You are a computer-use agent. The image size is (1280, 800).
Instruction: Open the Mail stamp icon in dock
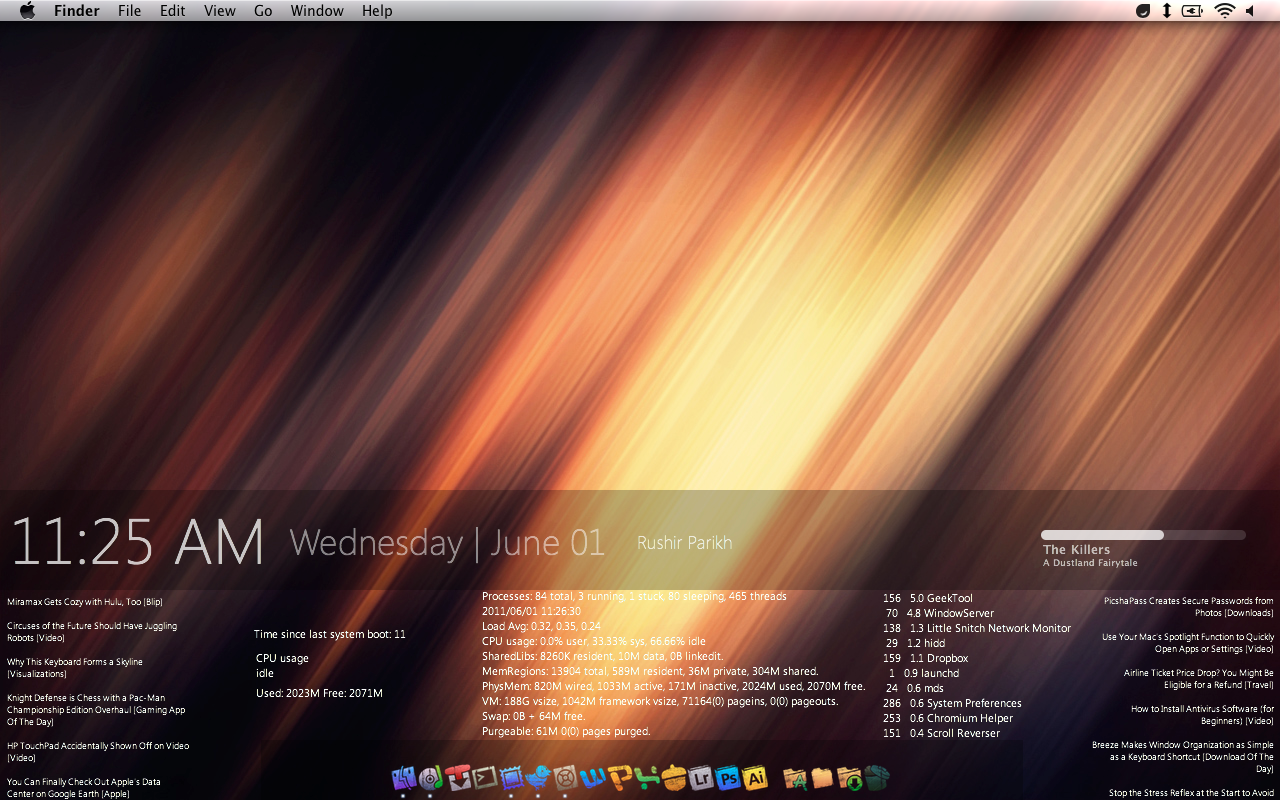512,777
